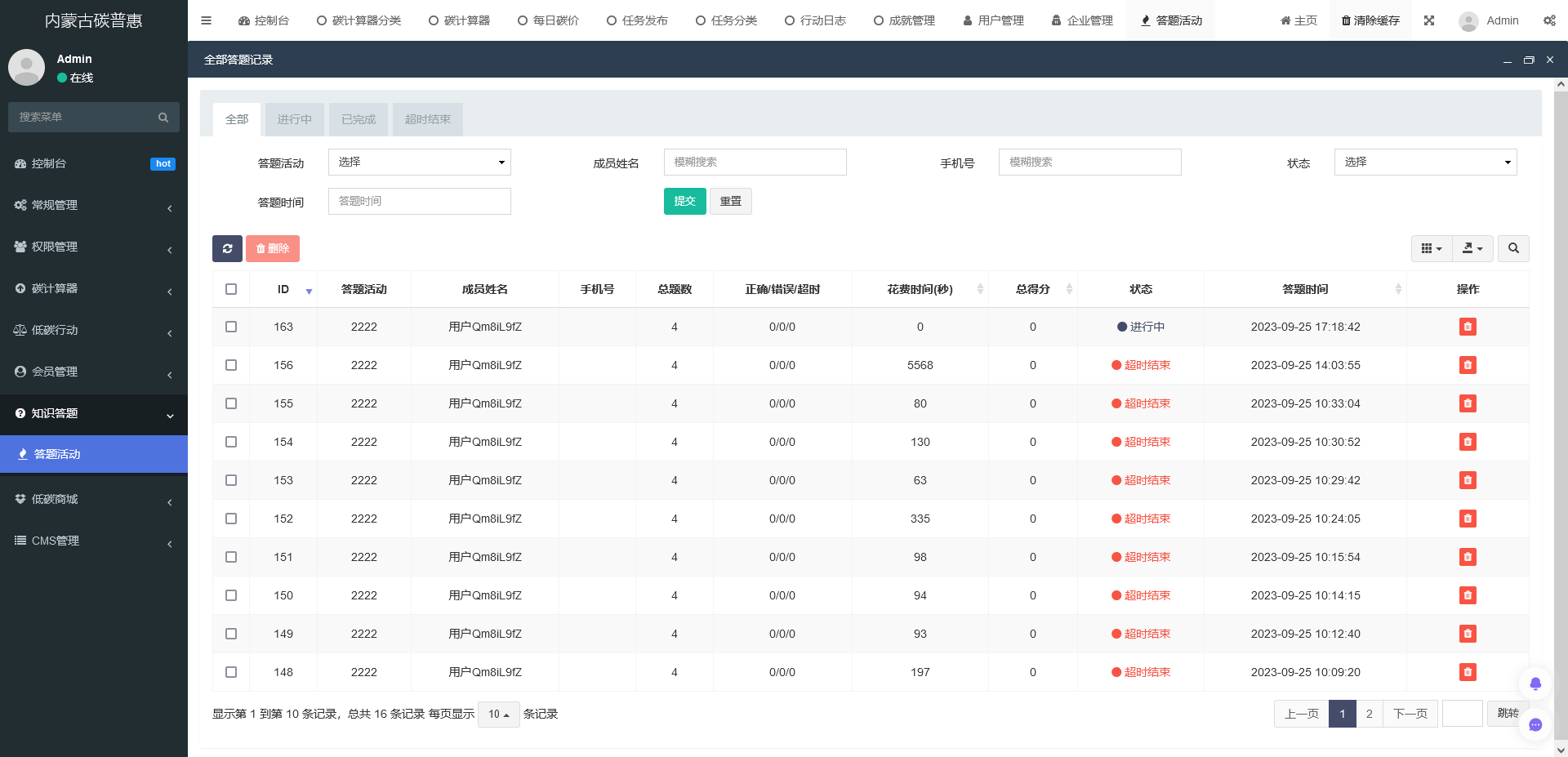Expand 常规管理 sidebar menu
This screenshot has height=757, width=1568.
pos(94,205)
